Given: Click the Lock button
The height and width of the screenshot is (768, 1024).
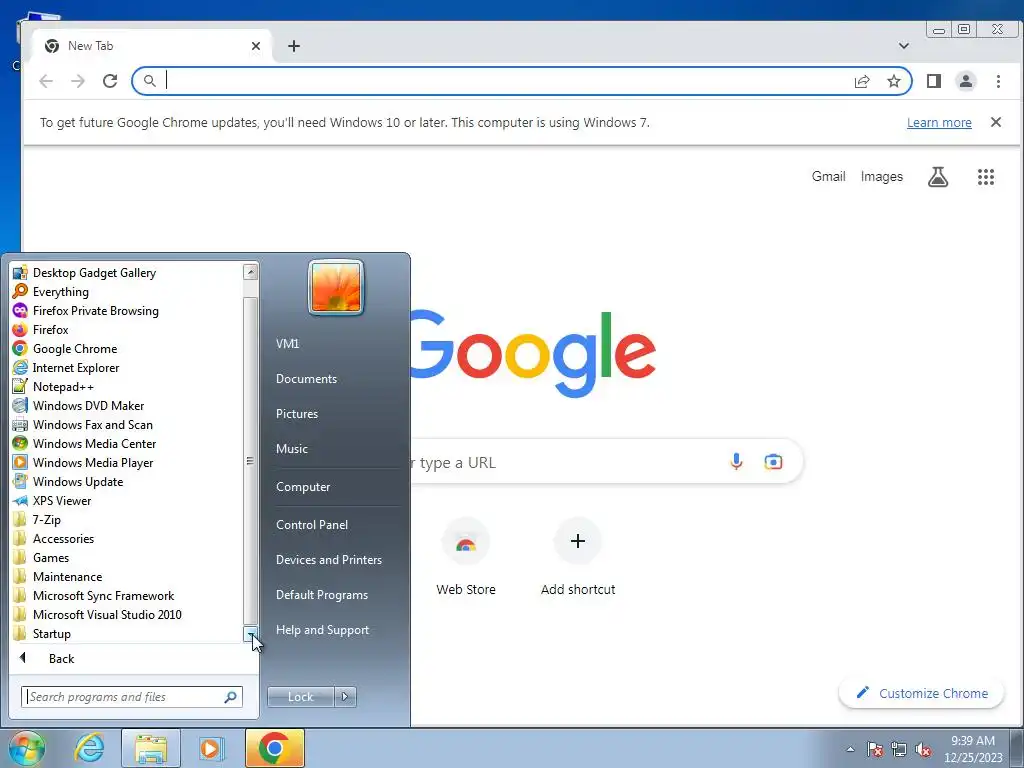Looking at the screenshot, I should click(300, 697).
